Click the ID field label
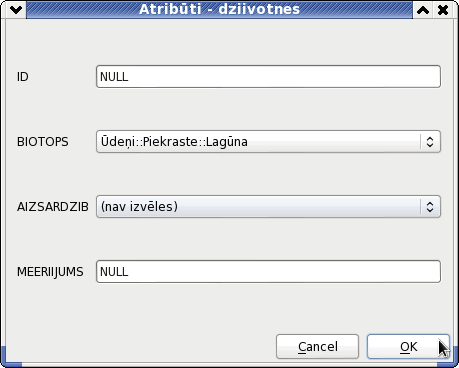 [x=23, y=77]
